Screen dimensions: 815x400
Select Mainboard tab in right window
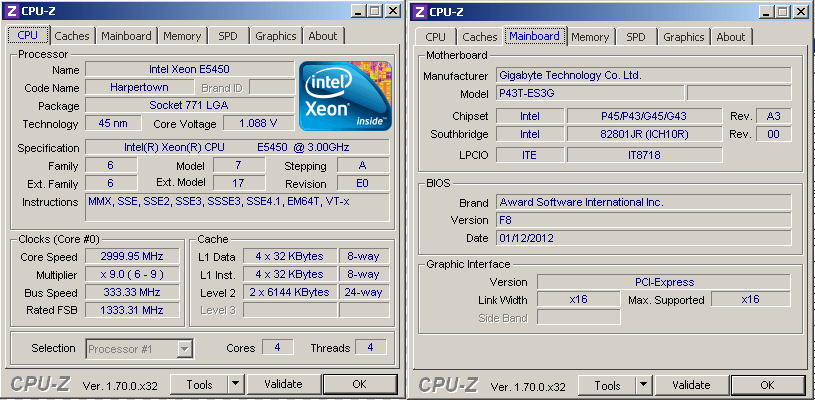[x=534, y=36]
